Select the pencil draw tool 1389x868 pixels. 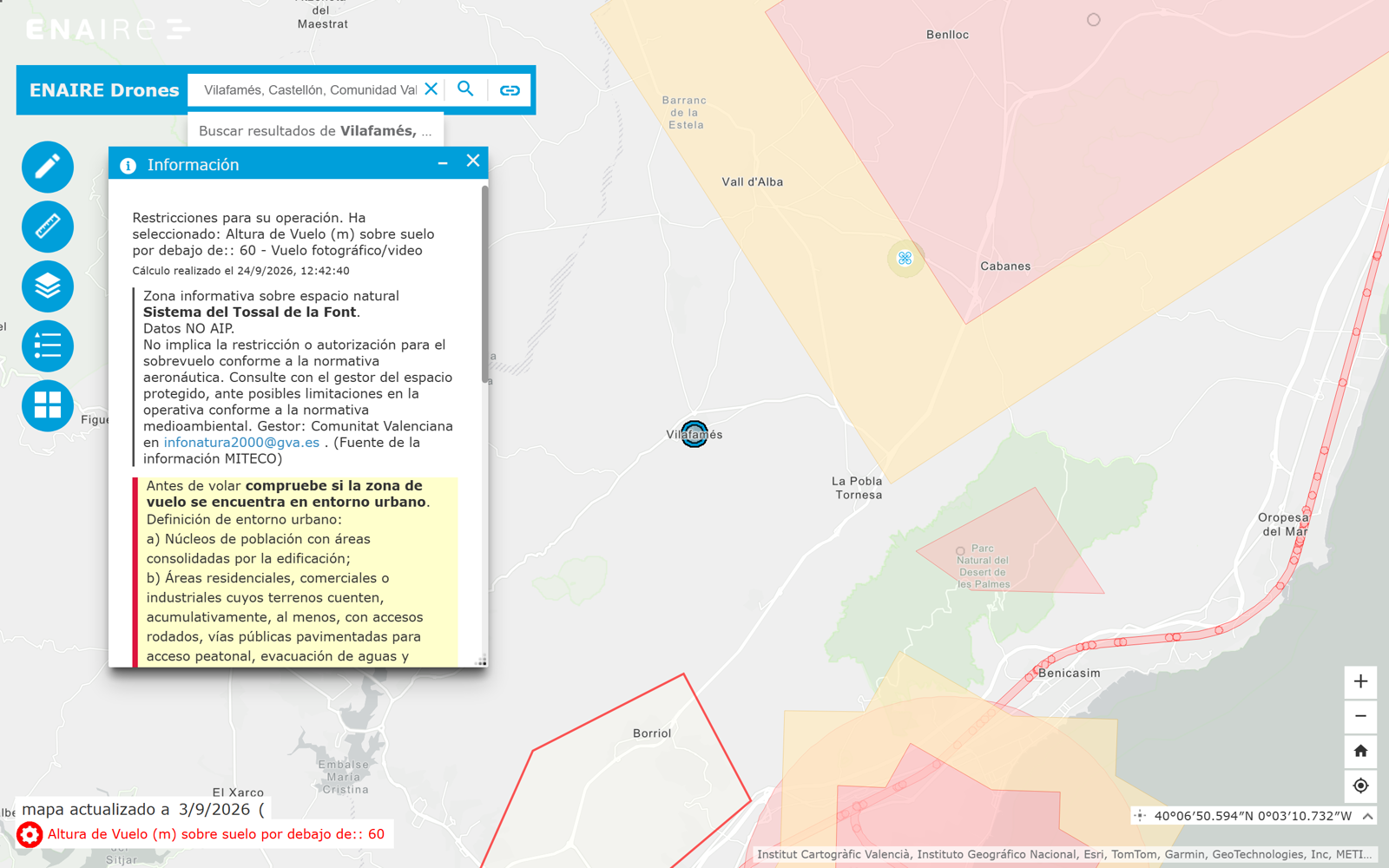(48, 167)
